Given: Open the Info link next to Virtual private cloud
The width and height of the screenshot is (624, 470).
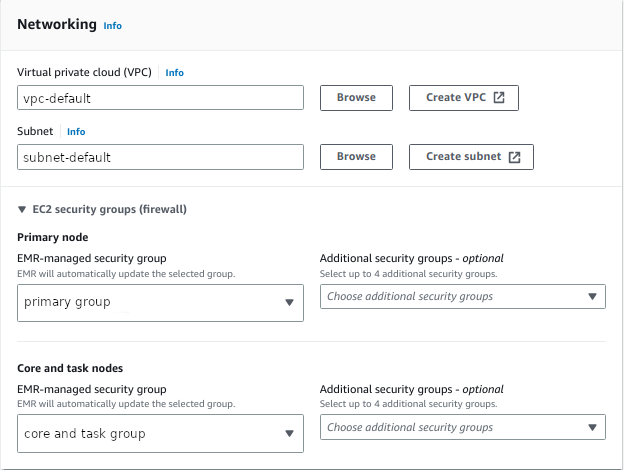Looking at the screenshot, I should [174, 73].
